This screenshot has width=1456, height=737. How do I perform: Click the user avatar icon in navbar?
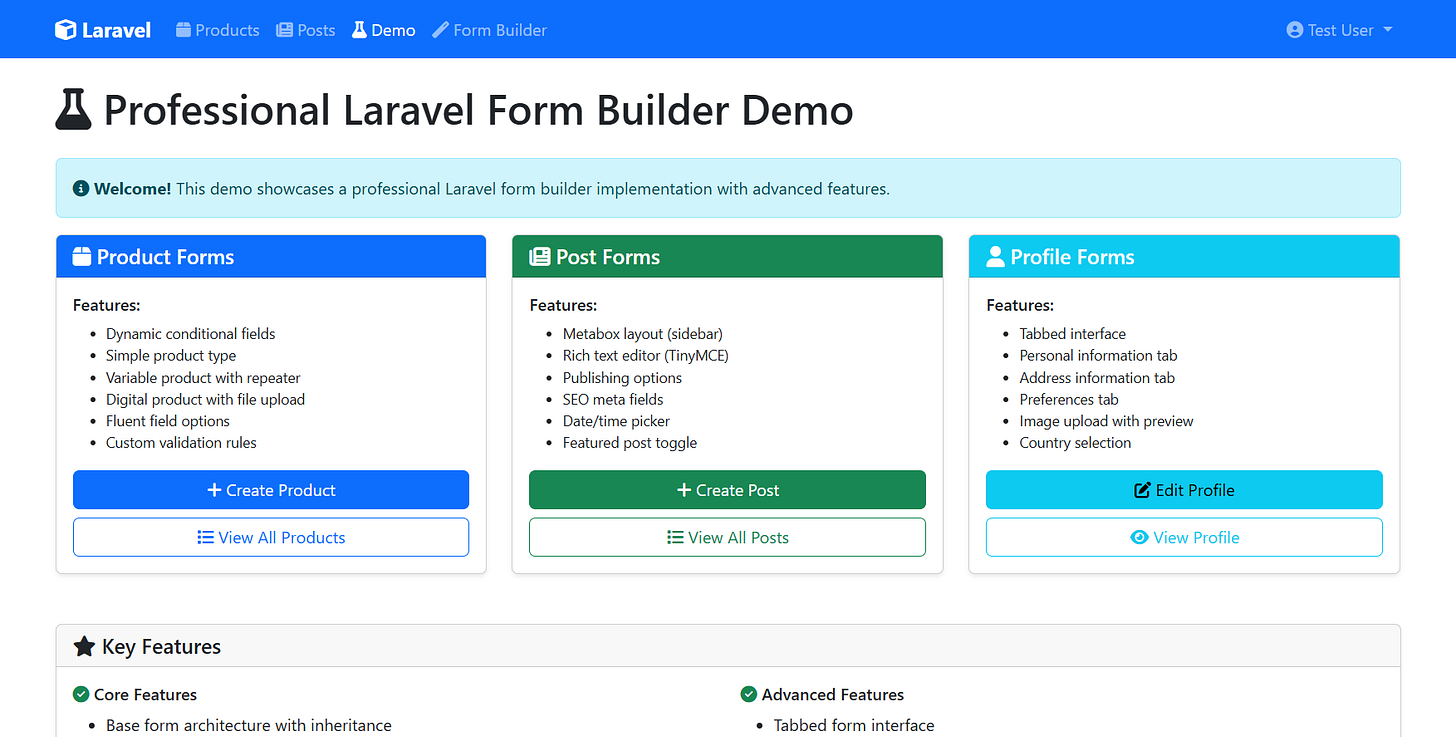click(x=1295, y=30)
